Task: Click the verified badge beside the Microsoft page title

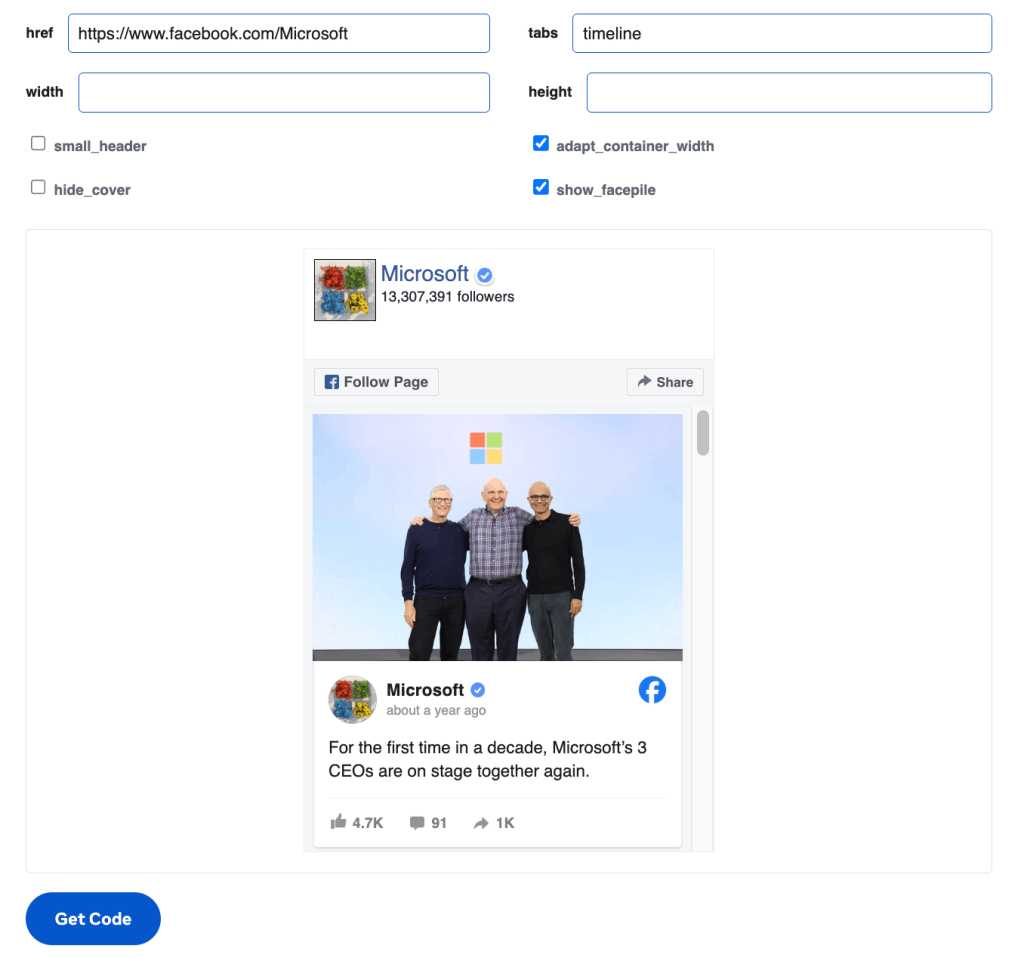Action: 485,276
